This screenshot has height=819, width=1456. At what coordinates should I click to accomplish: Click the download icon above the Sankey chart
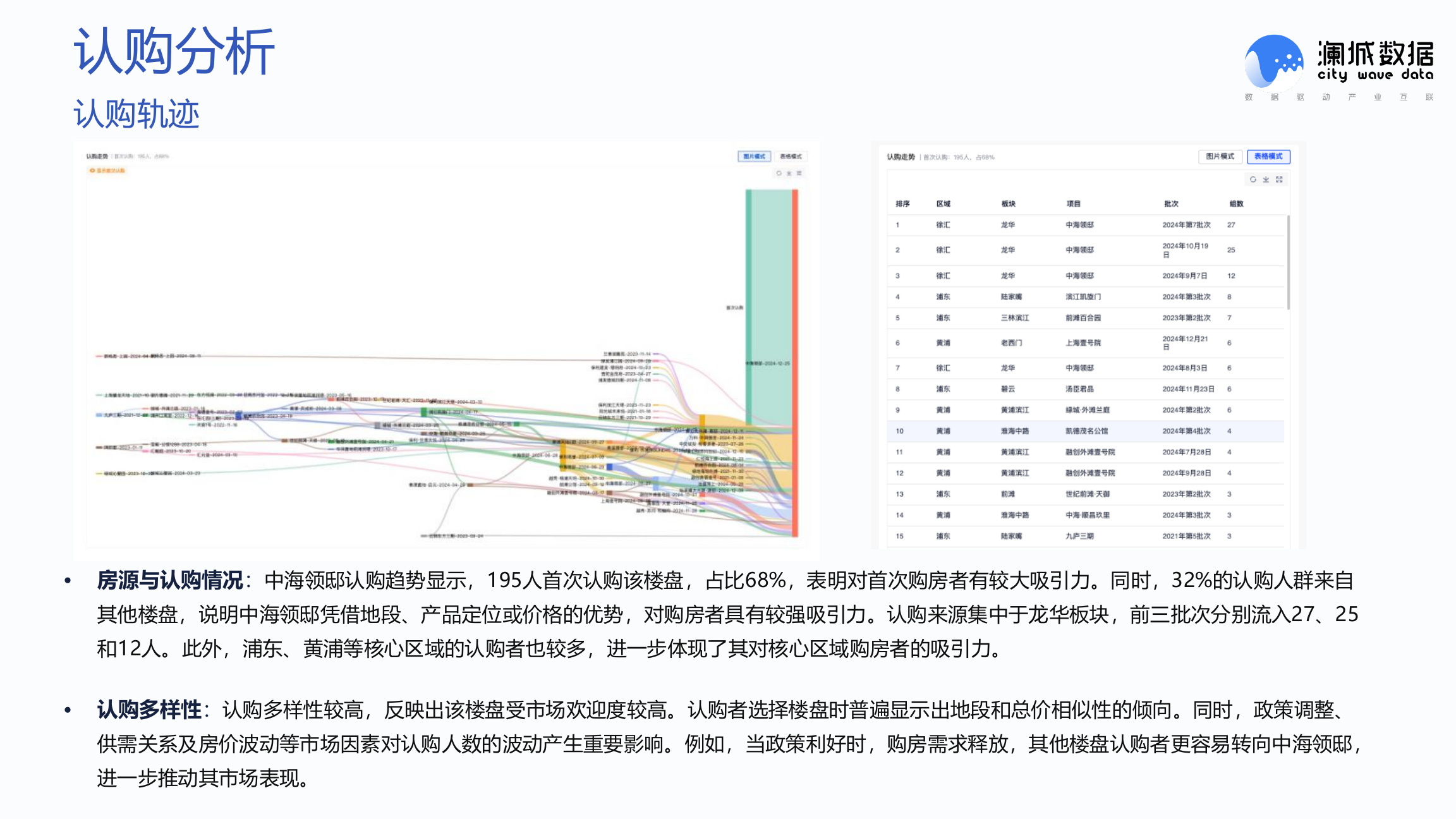coord(789,173)
